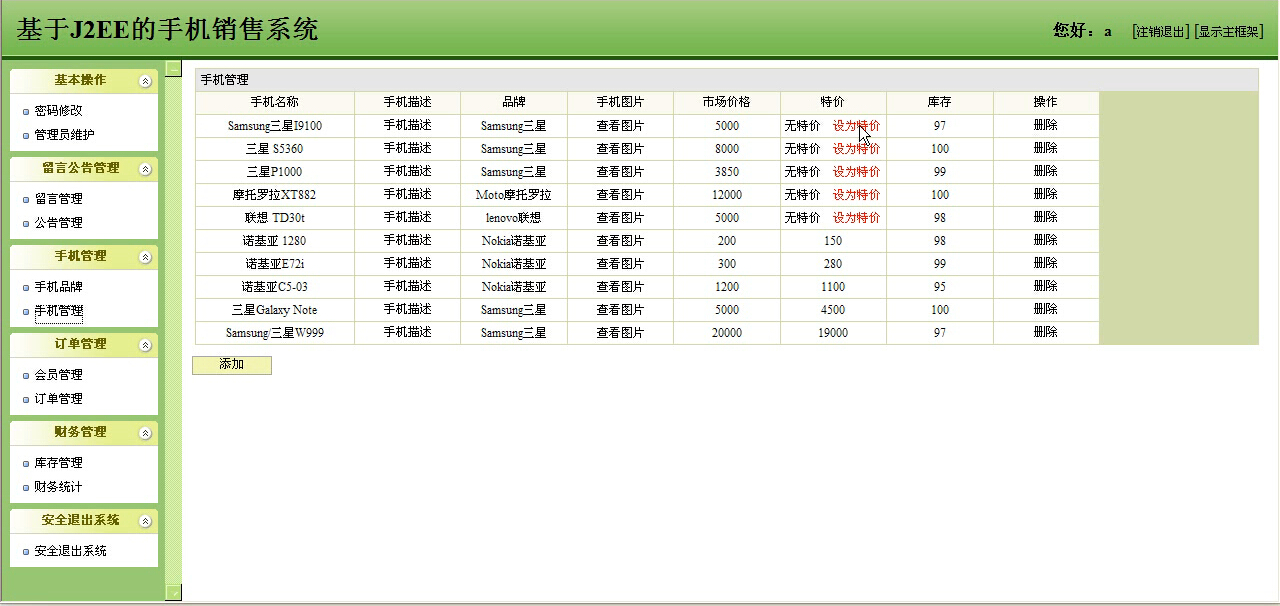View picture of 联想 TD30t

(x=620, y=218)
